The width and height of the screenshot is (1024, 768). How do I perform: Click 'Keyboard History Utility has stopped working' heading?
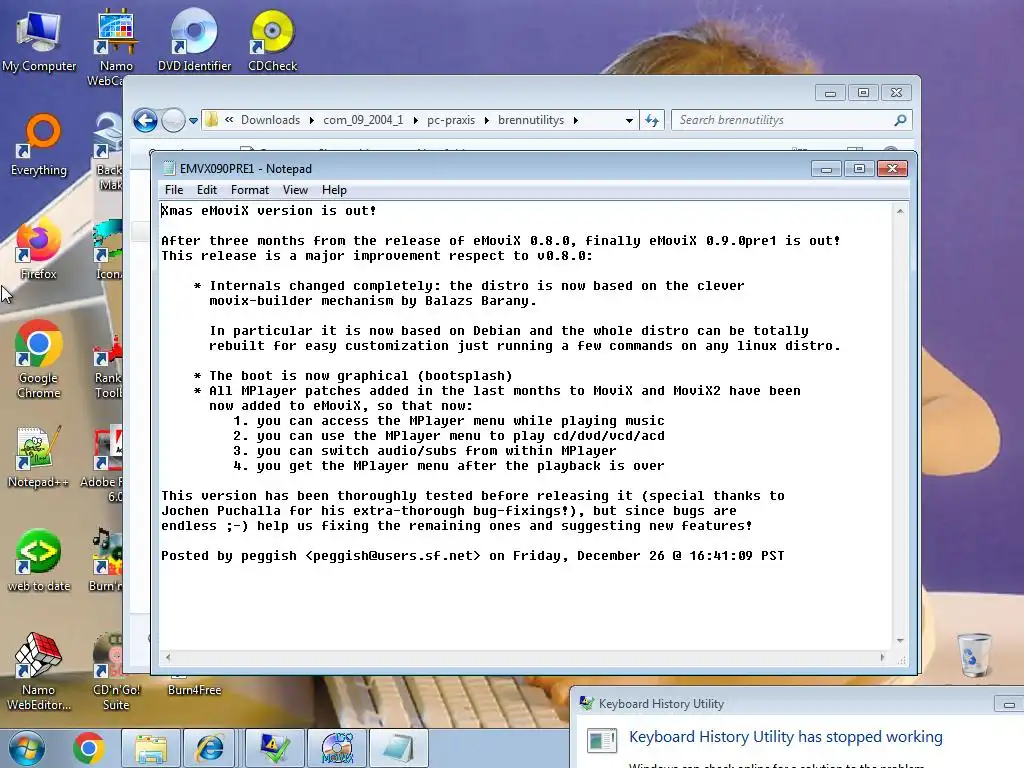tap(786, 737)
